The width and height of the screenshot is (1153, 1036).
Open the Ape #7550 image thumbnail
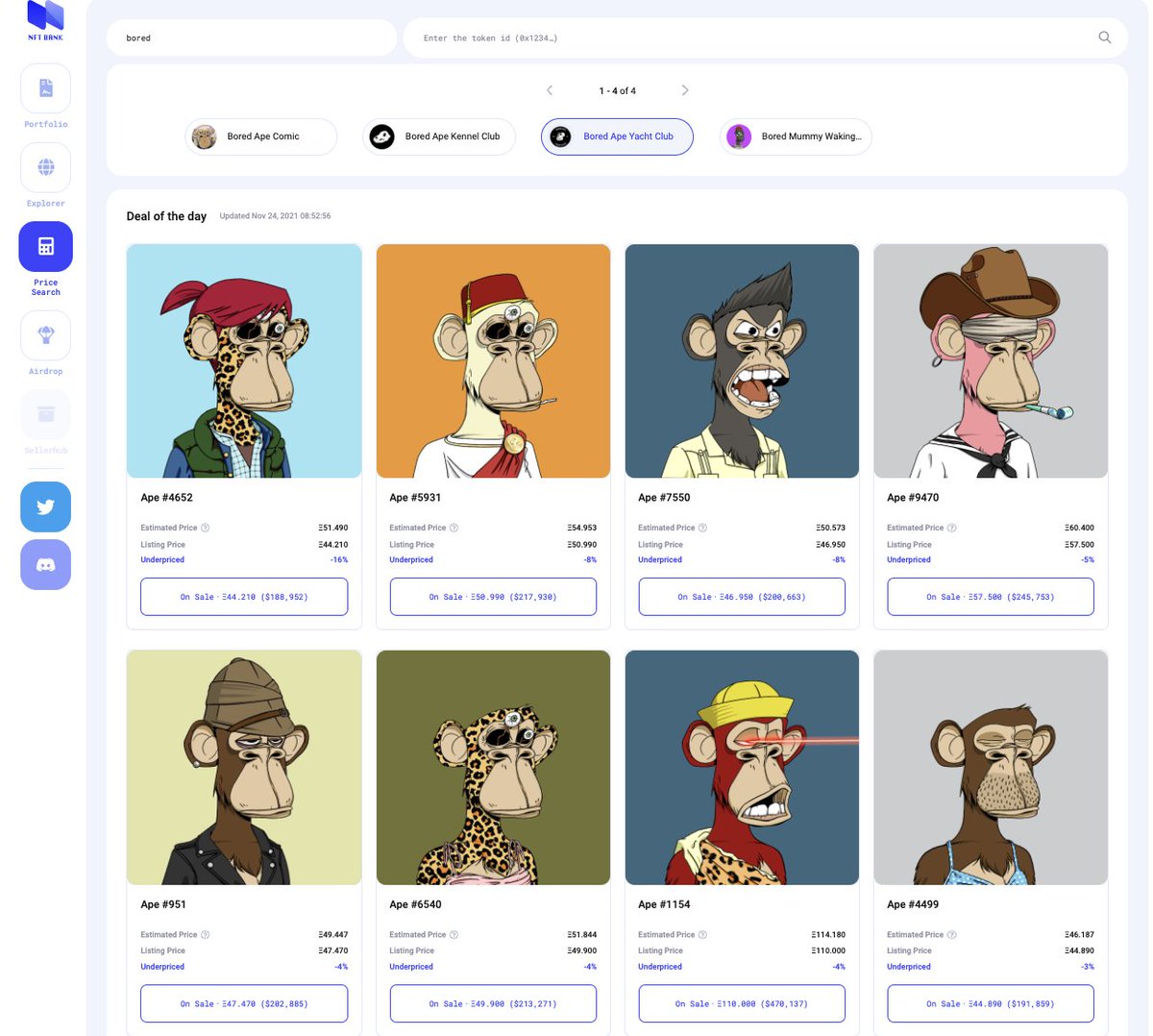[x=742, y=360]
